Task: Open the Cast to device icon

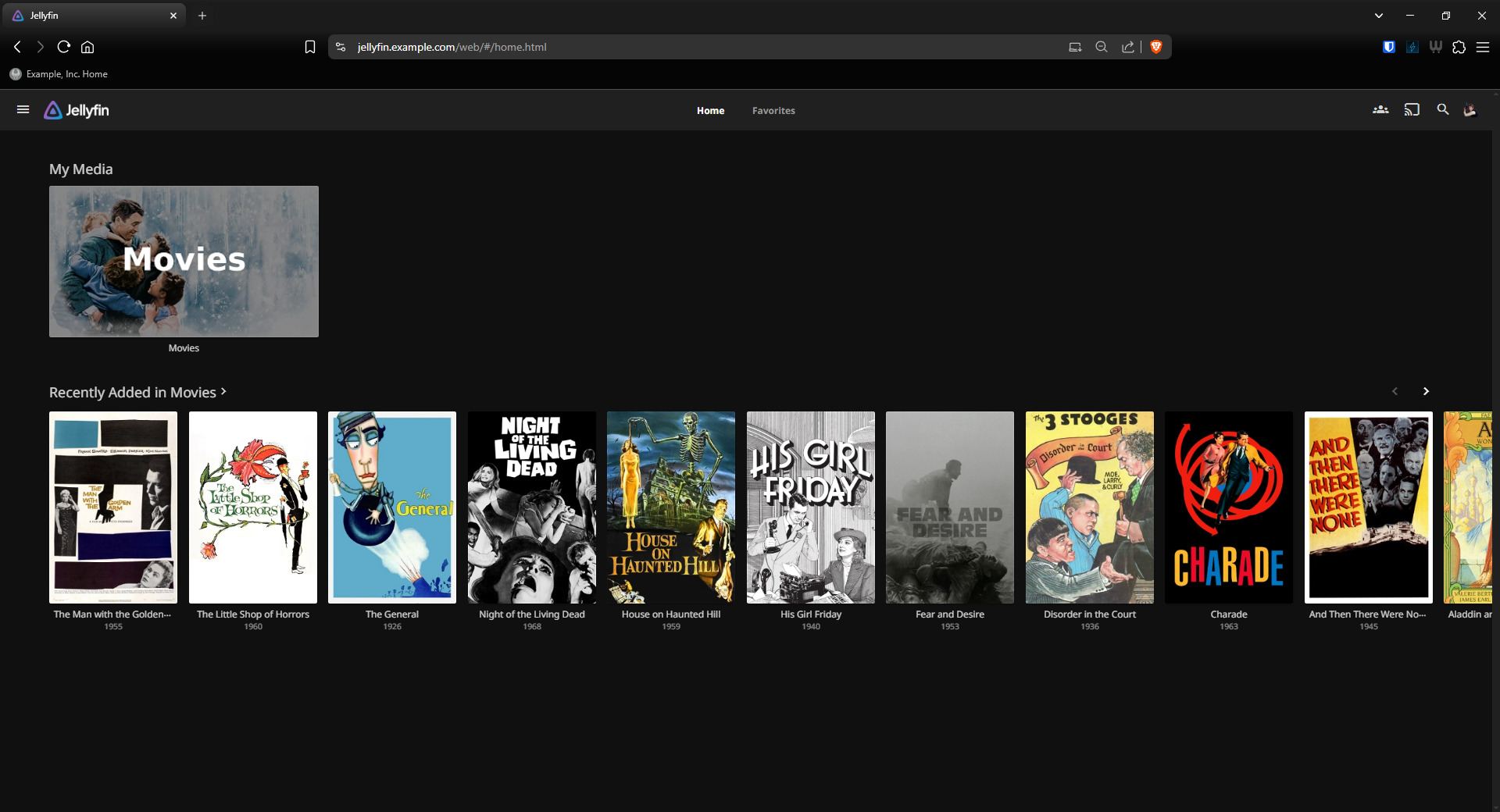Action: pyautogui.click(x=1412, y=110)
